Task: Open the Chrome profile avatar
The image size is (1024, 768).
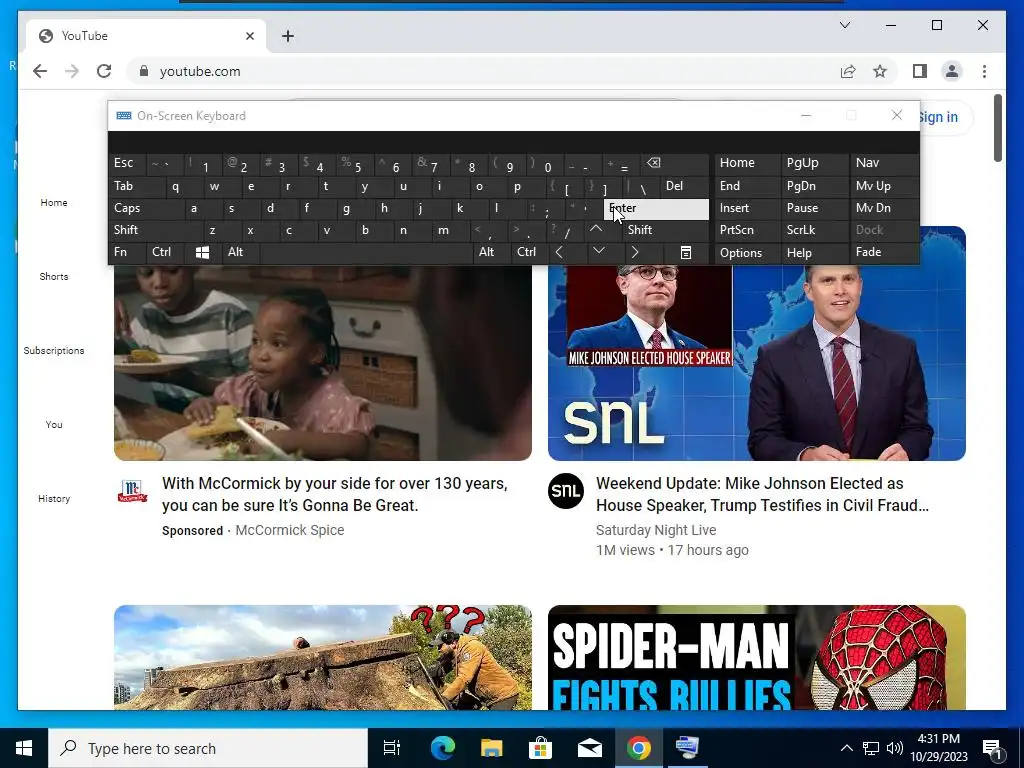Action: 952,71
